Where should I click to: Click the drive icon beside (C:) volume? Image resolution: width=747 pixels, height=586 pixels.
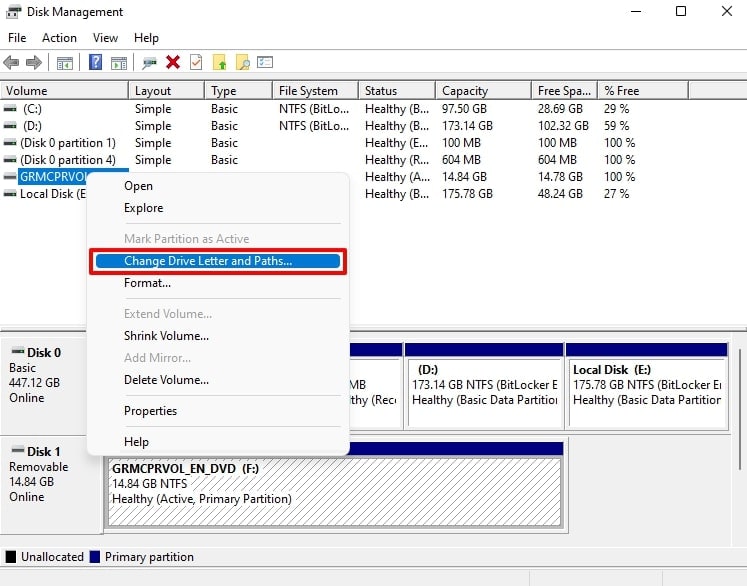pyautogui.click(x=10, y=109)
